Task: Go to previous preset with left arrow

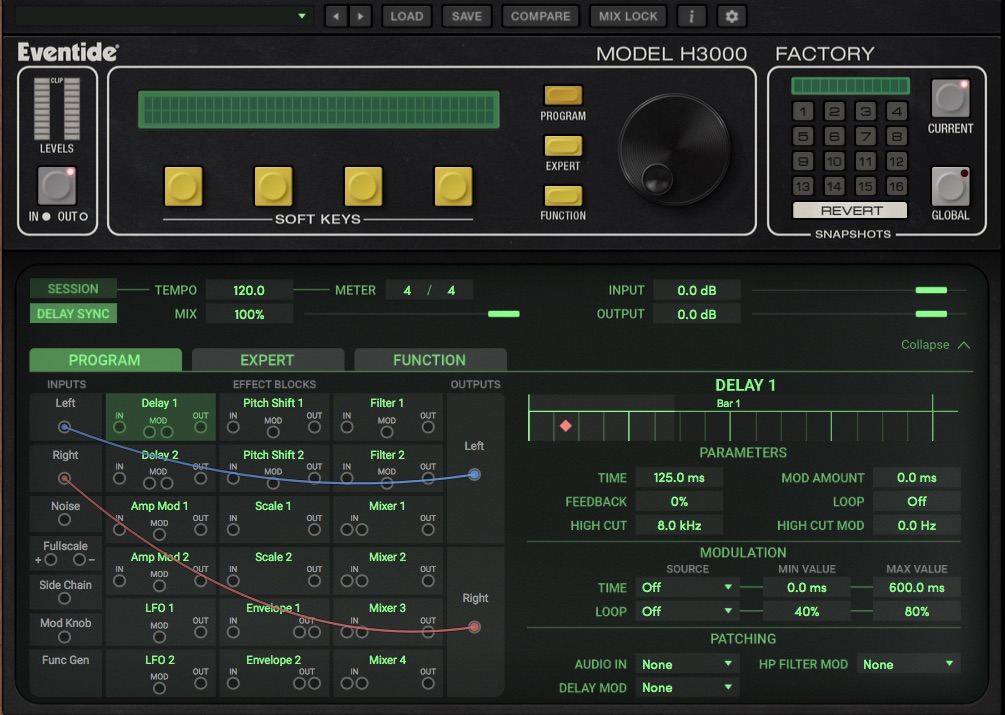Action: (x=335, y=16)
